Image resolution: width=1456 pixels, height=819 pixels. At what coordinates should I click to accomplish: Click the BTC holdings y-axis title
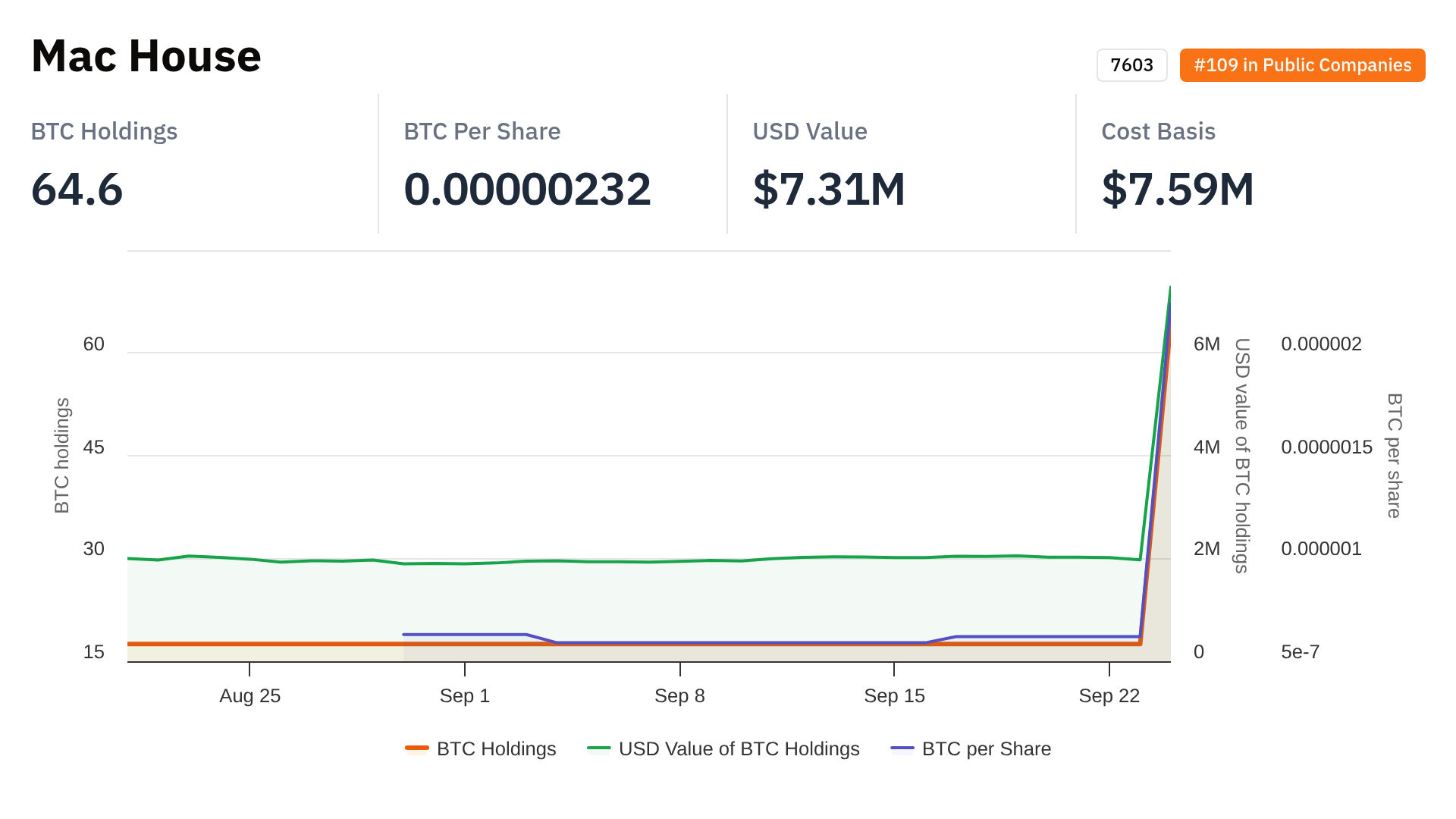click(x=62, y=455)
